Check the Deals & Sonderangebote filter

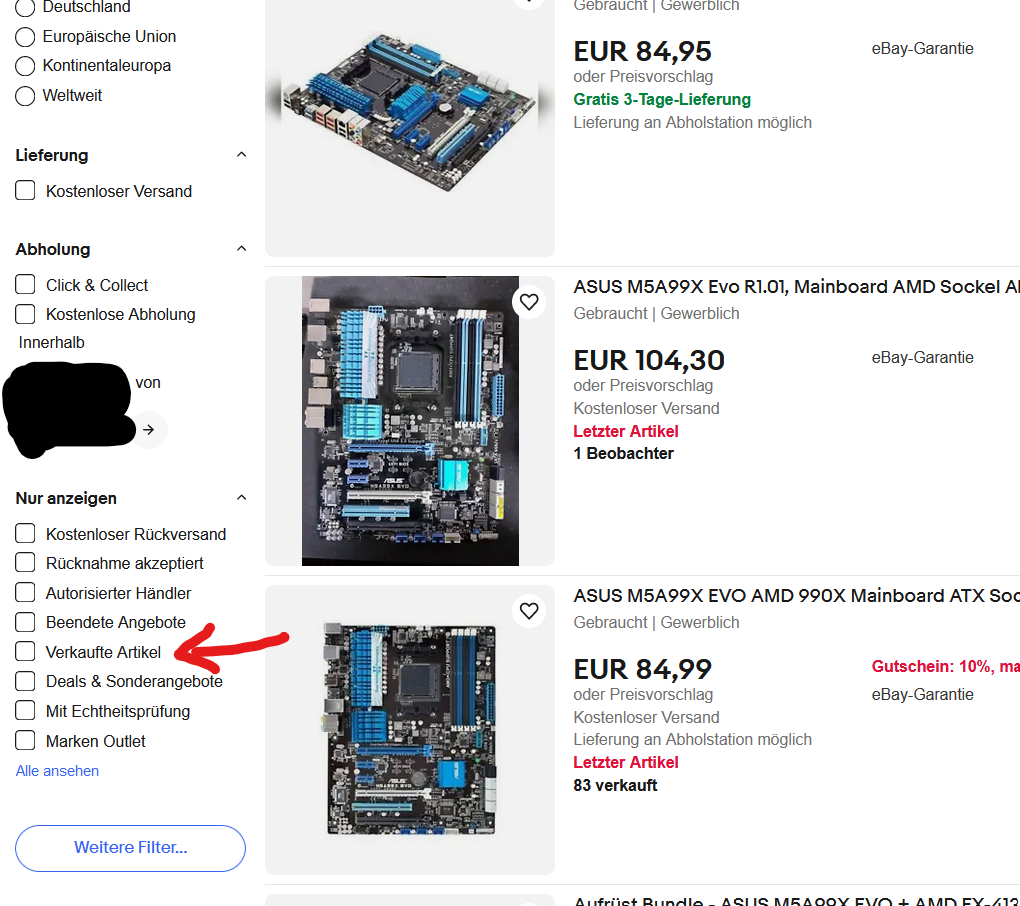coord(25,681)
